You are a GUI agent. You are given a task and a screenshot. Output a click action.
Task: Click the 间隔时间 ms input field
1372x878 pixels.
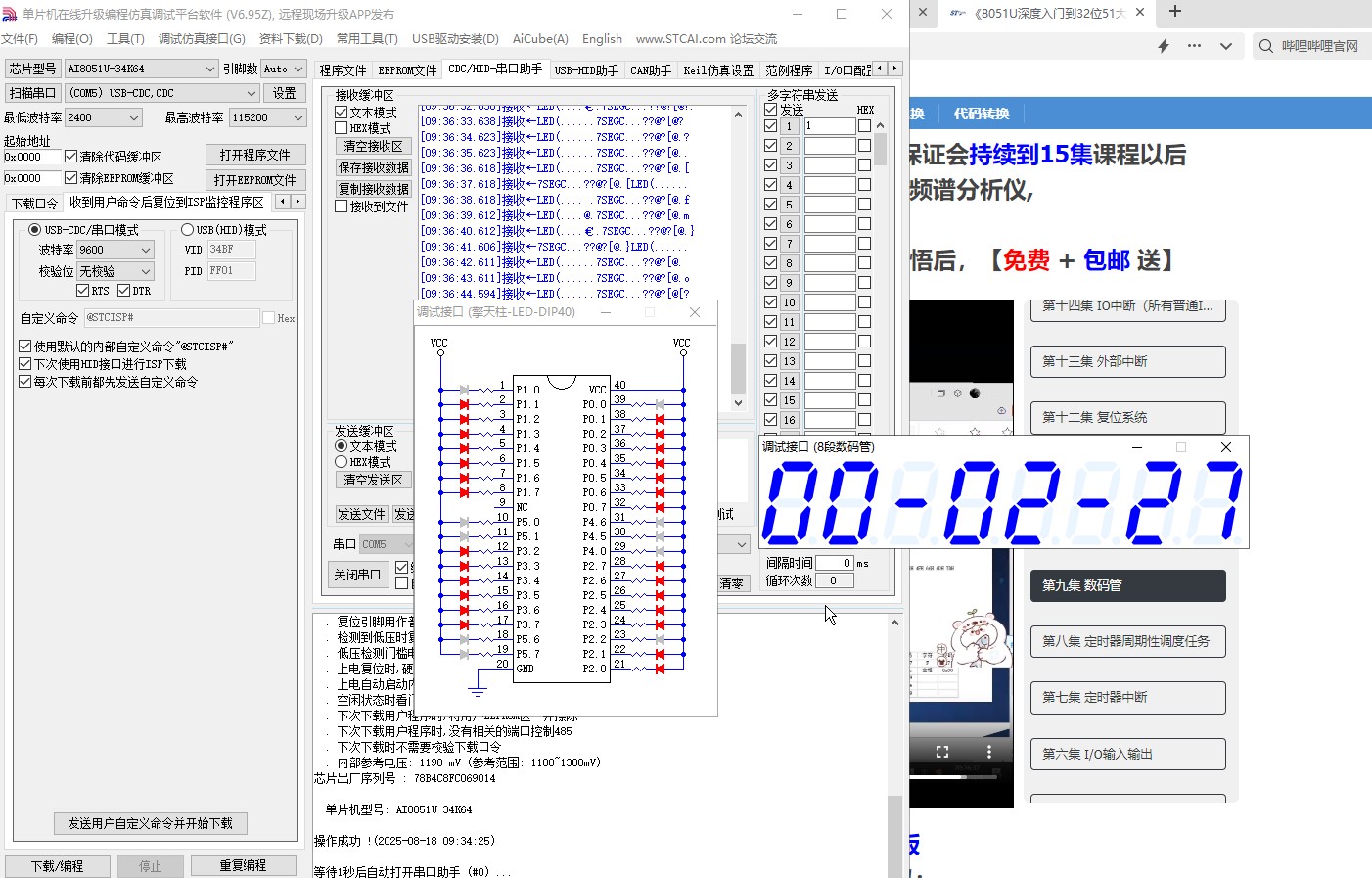(835, 563)
